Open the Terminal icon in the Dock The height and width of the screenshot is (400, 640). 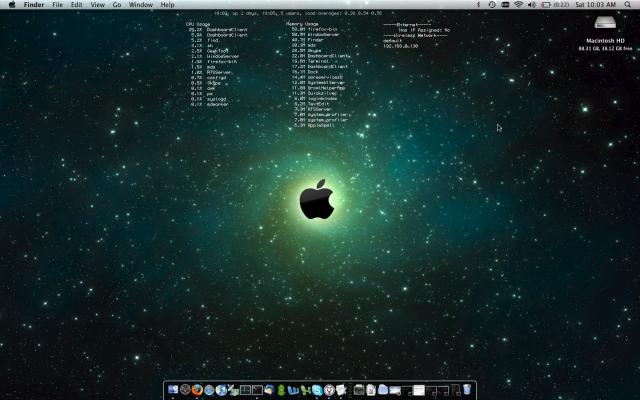[x=258, y=390]
